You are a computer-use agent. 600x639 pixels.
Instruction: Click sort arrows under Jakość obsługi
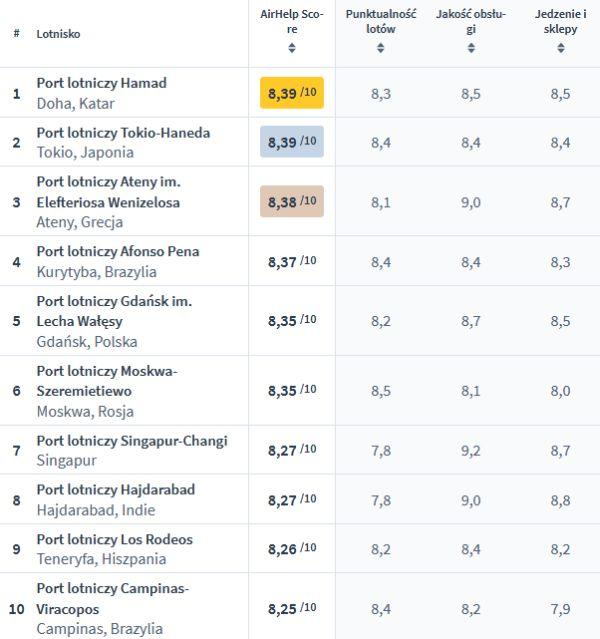click(471, 48)
